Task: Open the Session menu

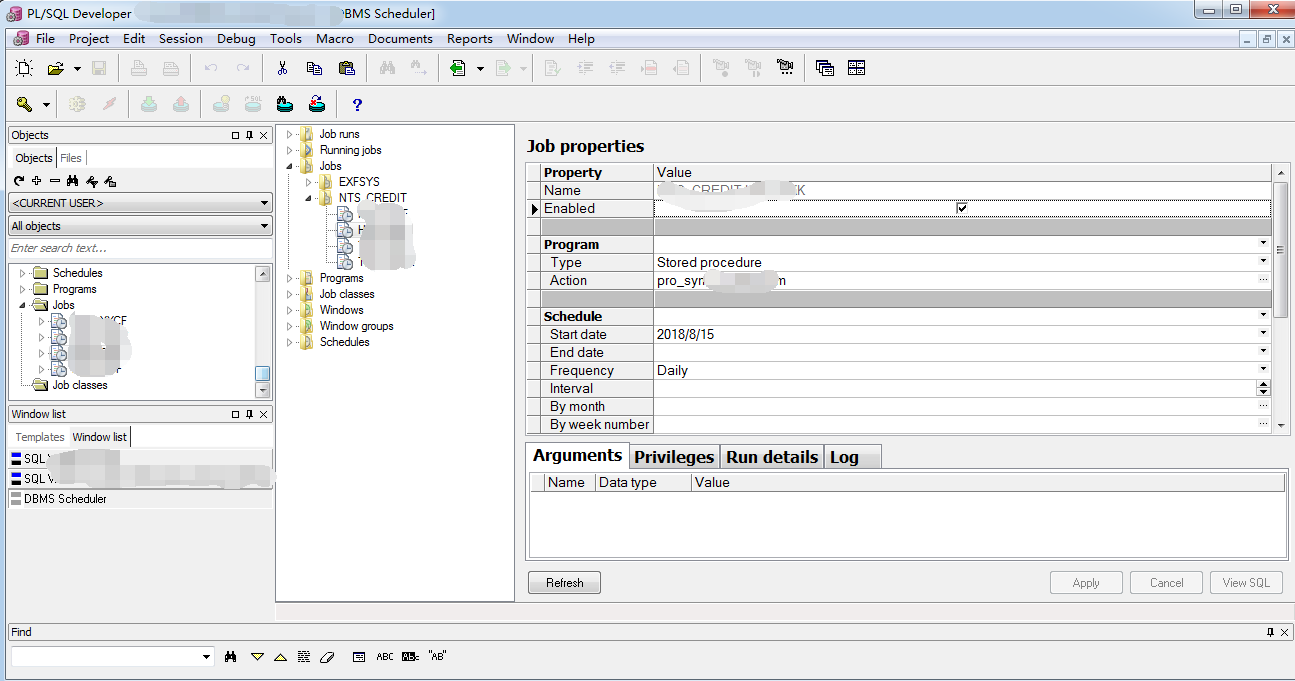Action: pos(181,39)
